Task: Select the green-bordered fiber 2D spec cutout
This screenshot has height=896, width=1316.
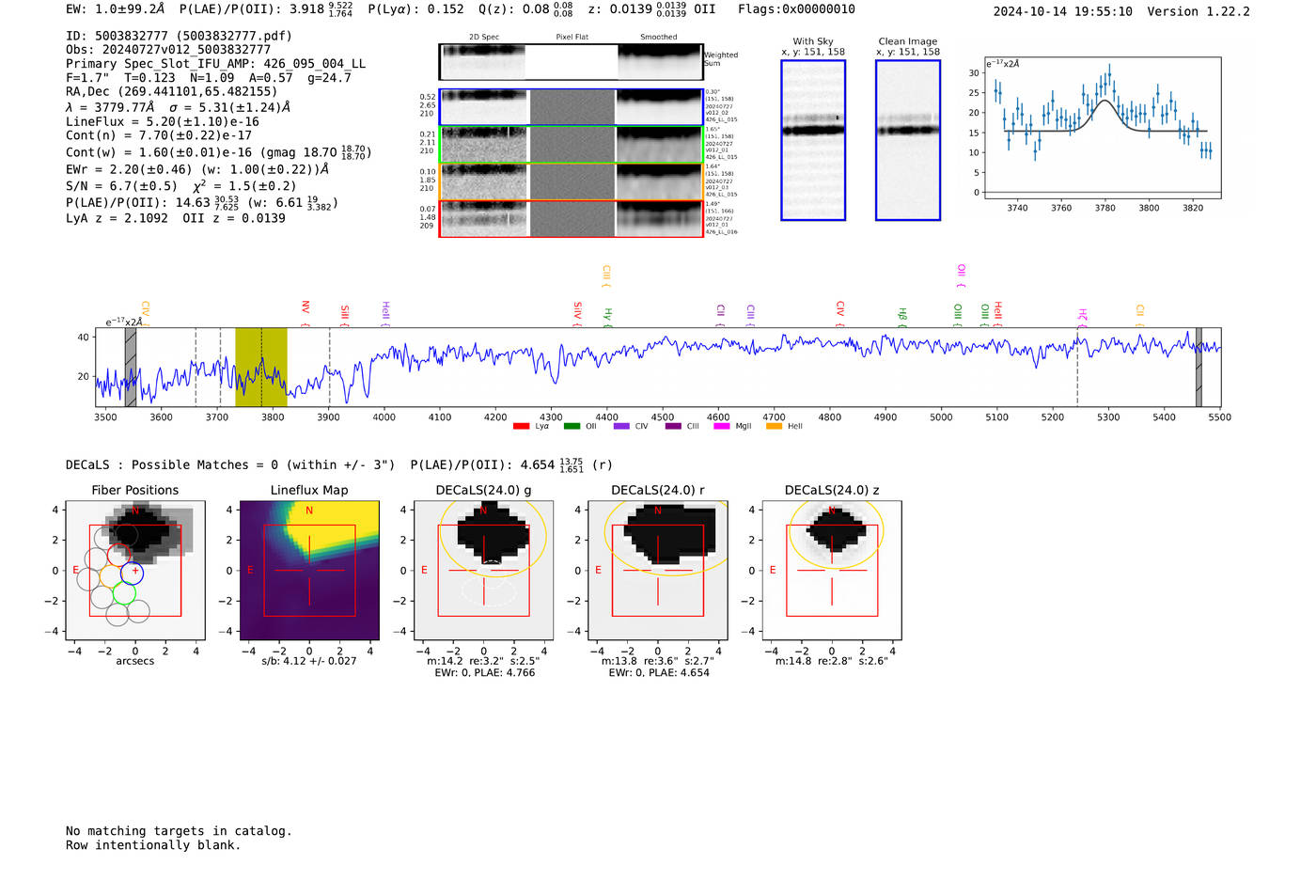Action: click(571, 145)
